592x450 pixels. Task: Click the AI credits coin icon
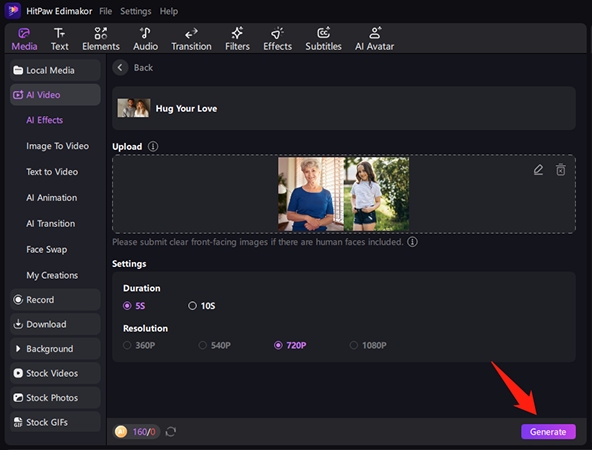click(x=121, y=432)
